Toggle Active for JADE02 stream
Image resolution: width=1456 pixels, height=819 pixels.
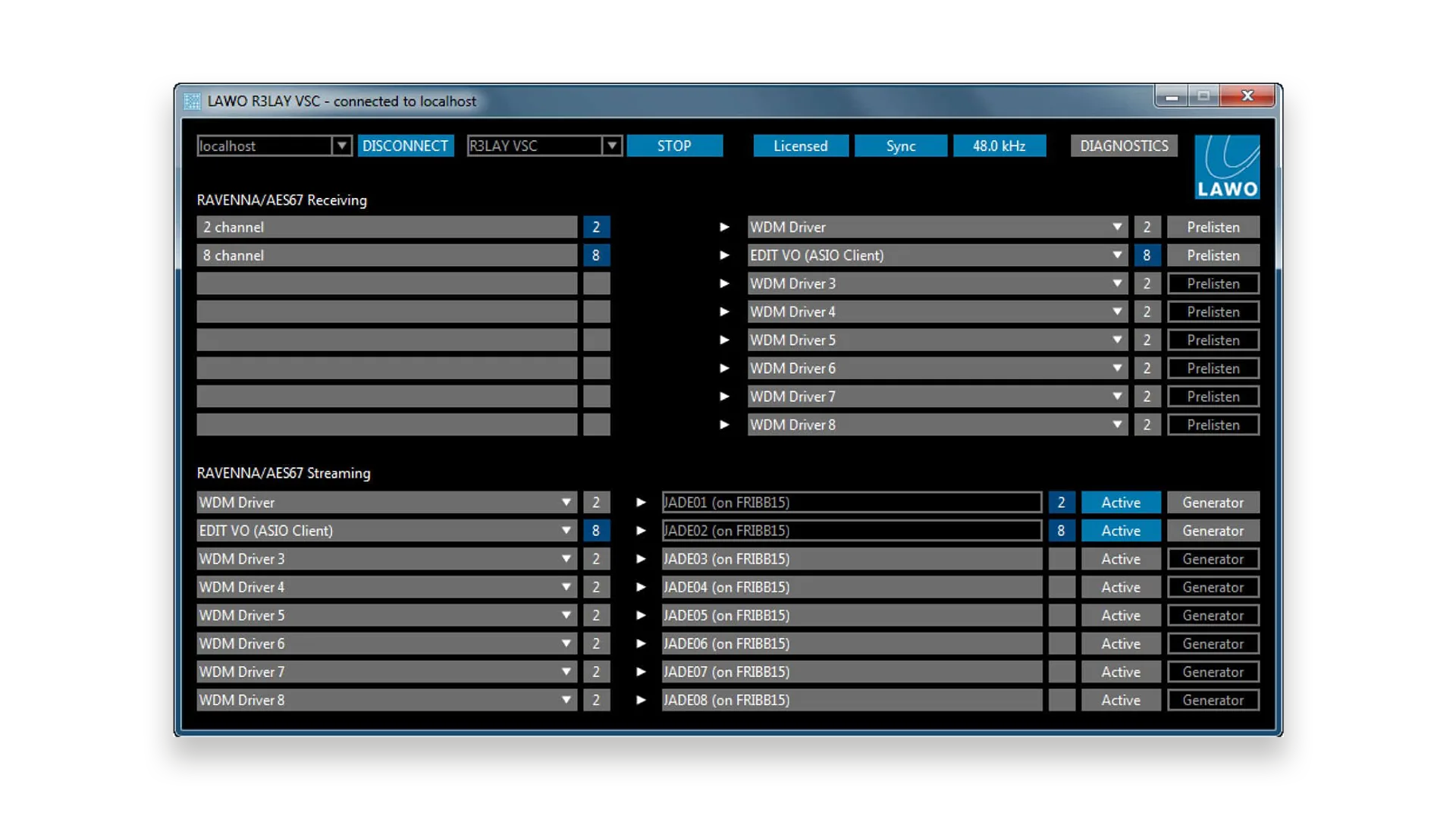(x=1121, y=531)
